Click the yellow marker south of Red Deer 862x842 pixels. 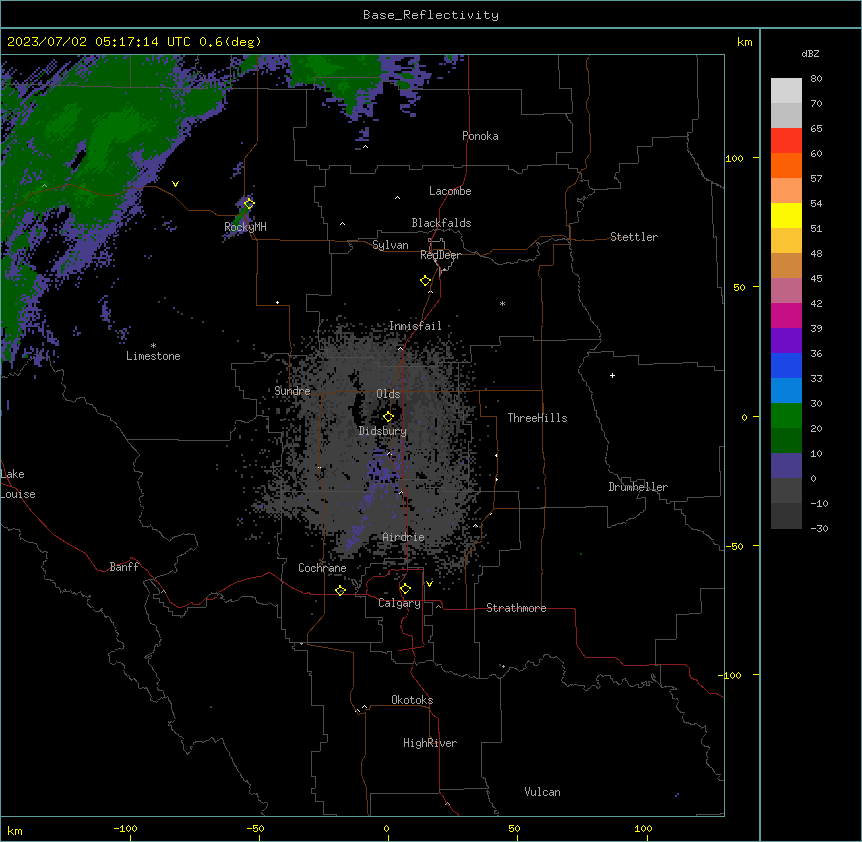click(x=425, y=280)
